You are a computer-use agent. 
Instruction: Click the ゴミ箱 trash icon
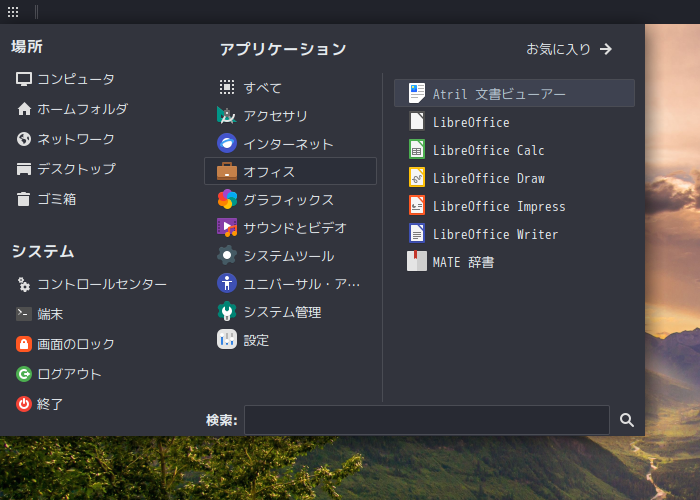pos(24,199)
